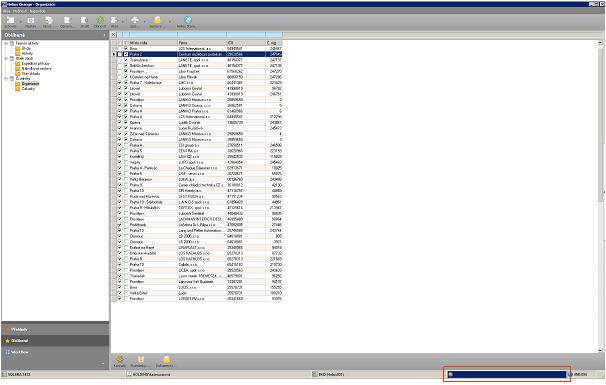Tick the empty checkbox in Kralice na Hané row
606x385 pixels.
point(126,247)
